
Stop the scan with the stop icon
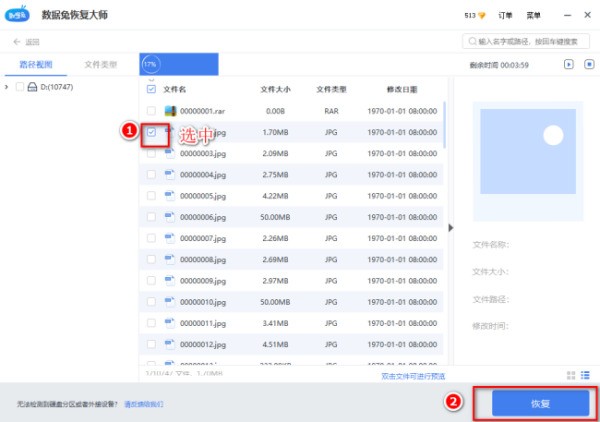pyautogui.click(x=587, y=65)
